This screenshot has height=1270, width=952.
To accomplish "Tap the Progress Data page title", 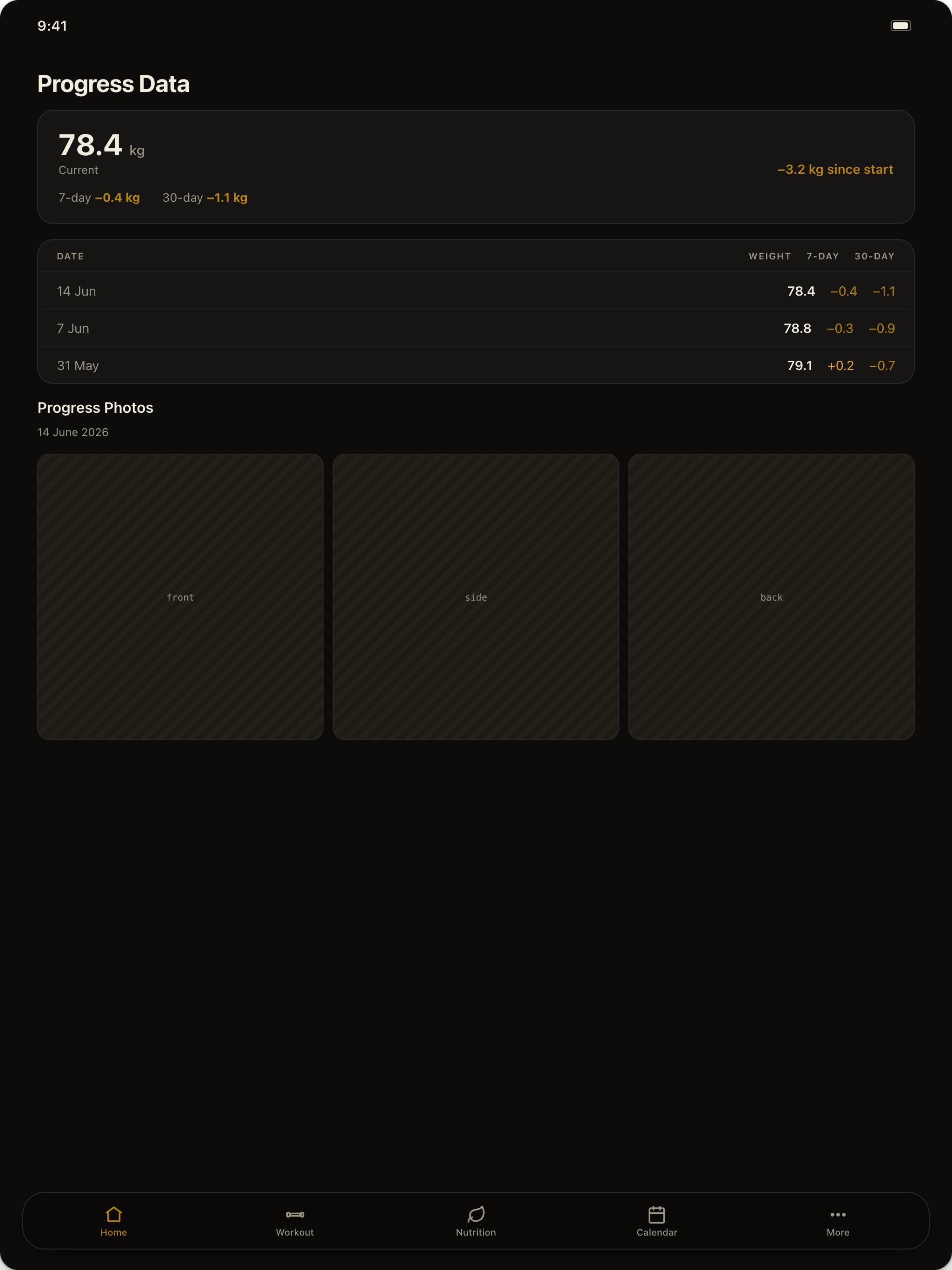I will click(x=113, y=84).
